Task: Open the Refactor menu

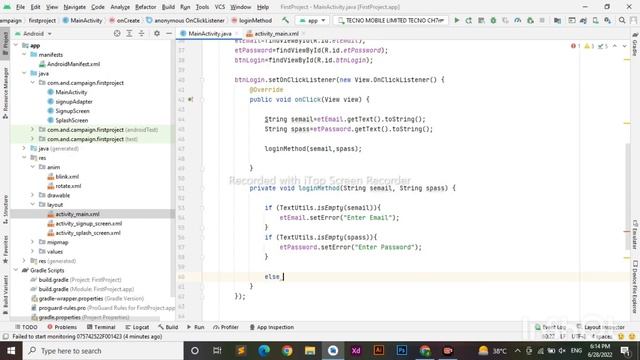Action: (x=146, y=7)
